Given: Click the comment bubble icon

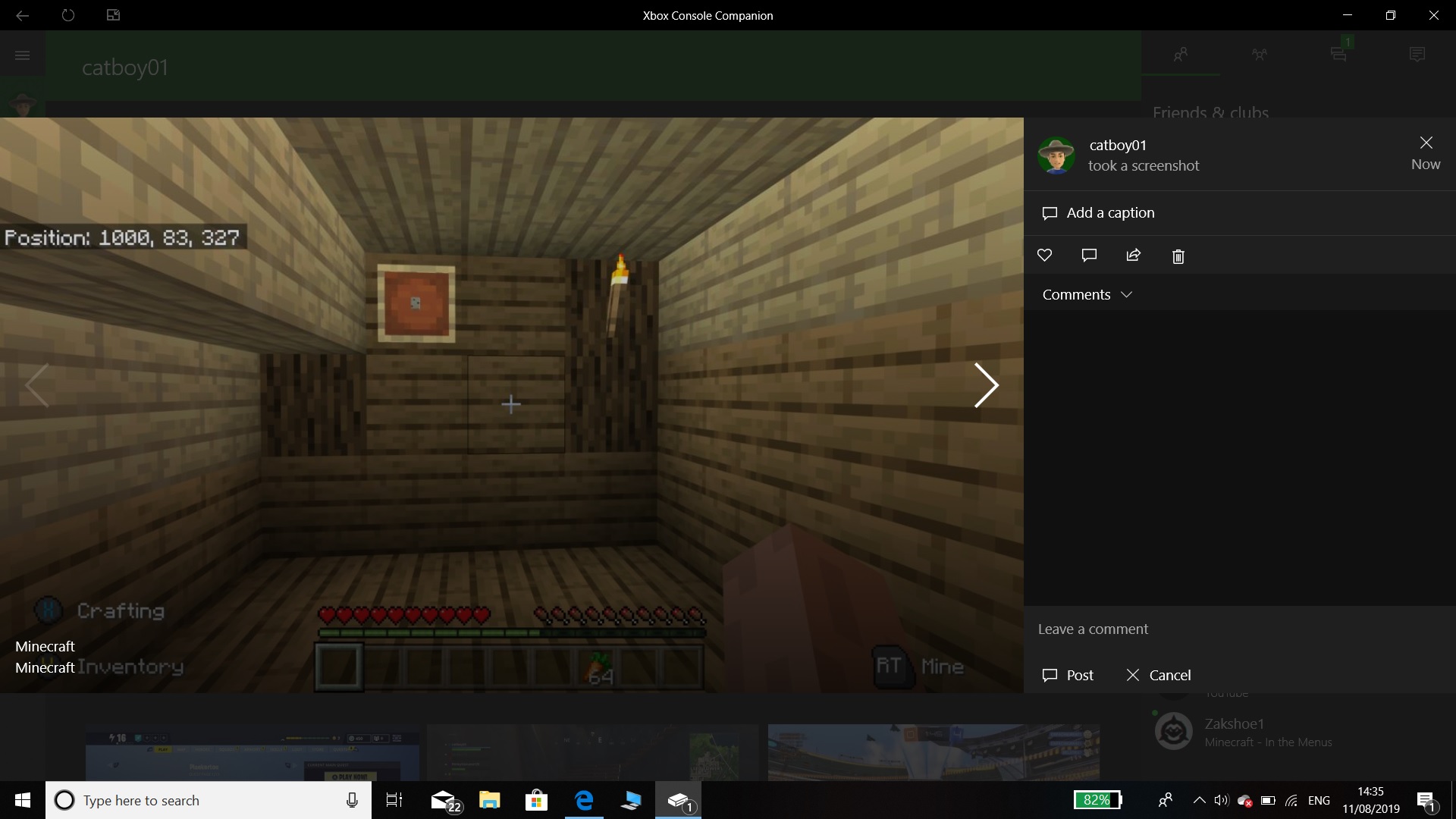Looking at the screenshot, I should [x=1089, y=256].
